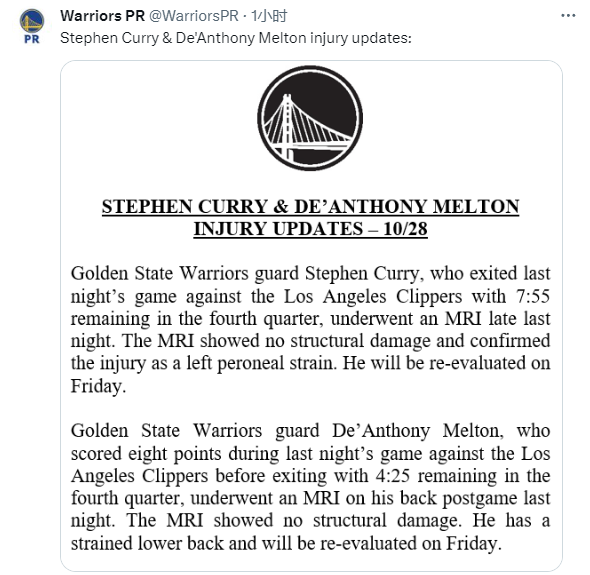Click the lone word Friday ending paragraph one
Screen dimensions: 590x575
[x=98, y=386]
